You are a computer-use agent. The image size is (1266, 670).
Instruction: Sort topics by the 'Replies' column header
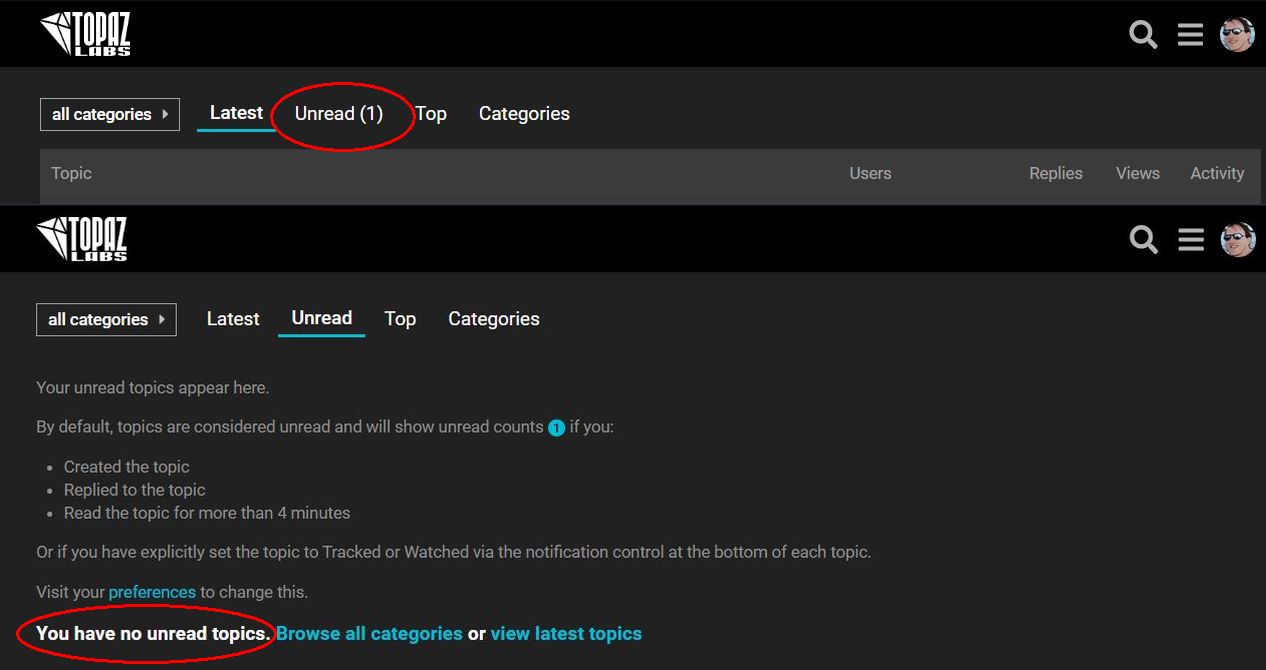[x=1056, y=173]
